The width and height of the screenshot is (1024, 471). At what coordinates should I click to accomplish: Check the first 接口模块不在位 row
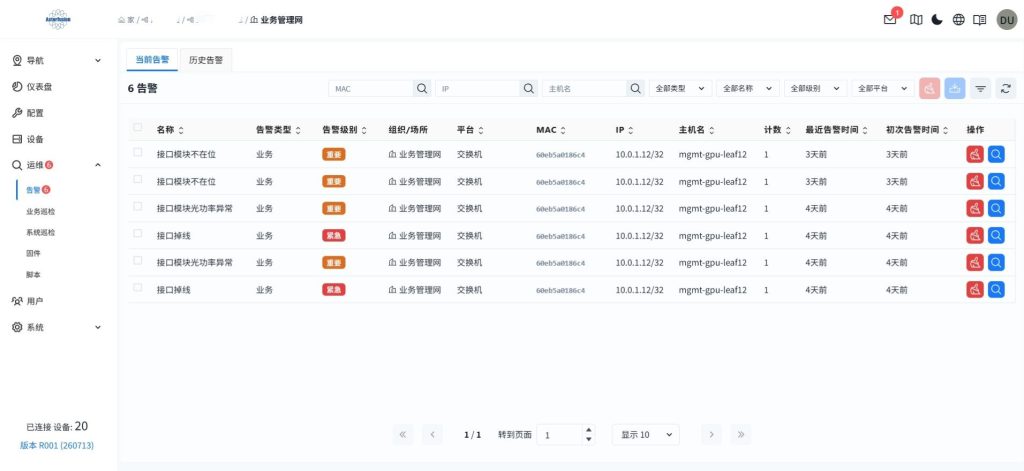pos(137,152)
